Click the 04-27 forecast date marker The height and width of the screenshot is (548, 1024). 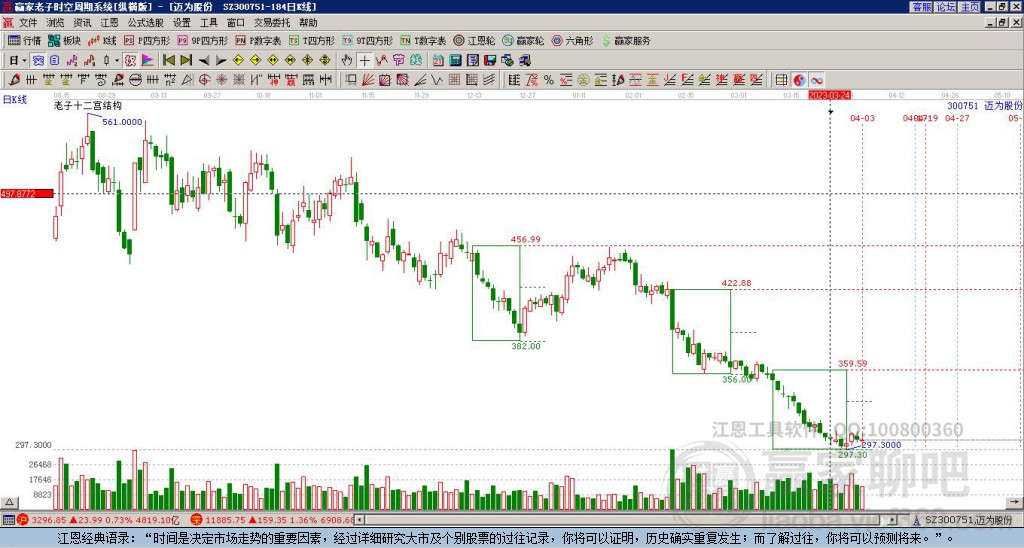pyautogui.click(x=957, y=118)
